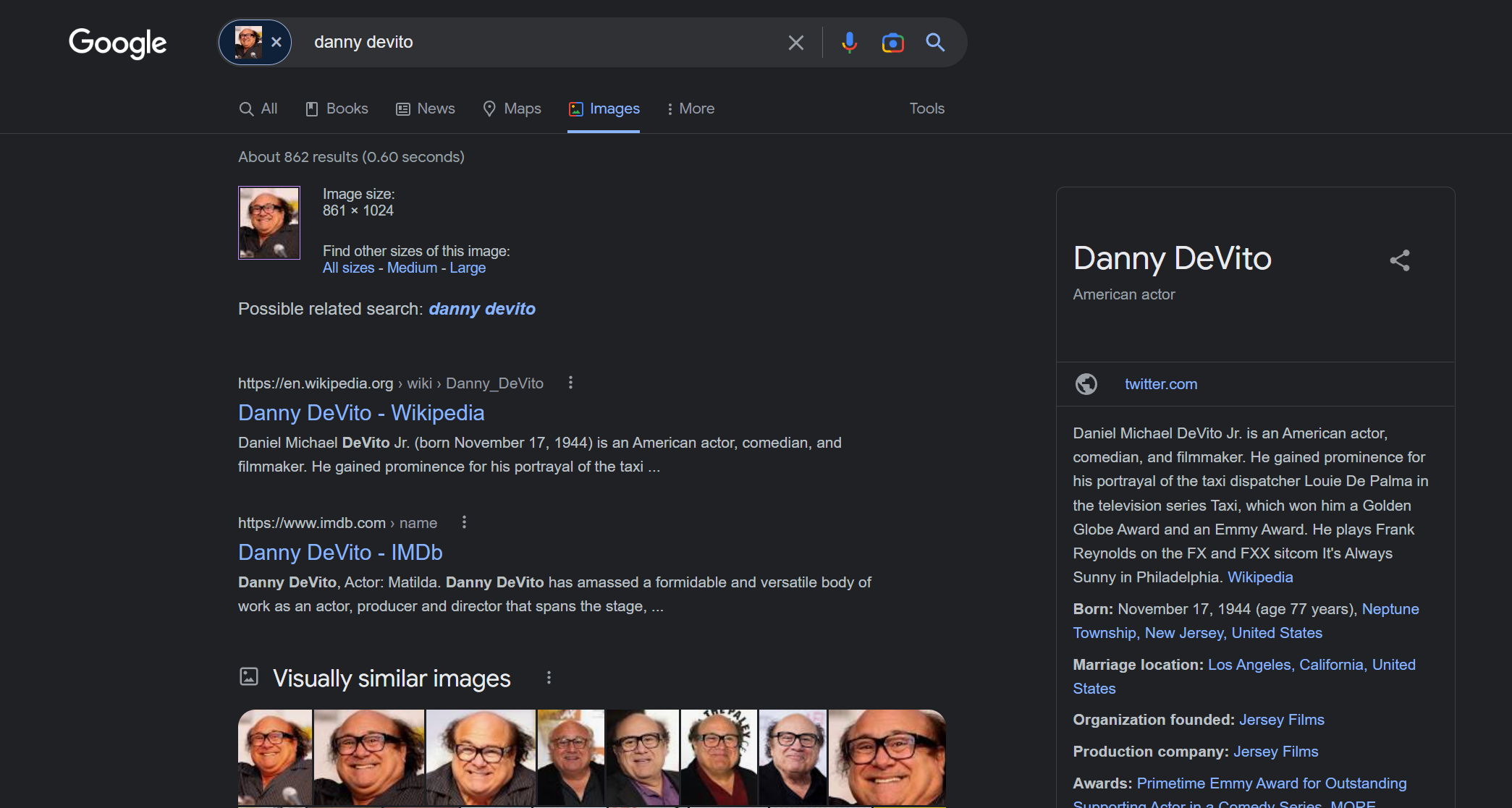Remove the uploaded image chip from search
This screenshot has width=1512, height=808.
click(x=276, y=43)
